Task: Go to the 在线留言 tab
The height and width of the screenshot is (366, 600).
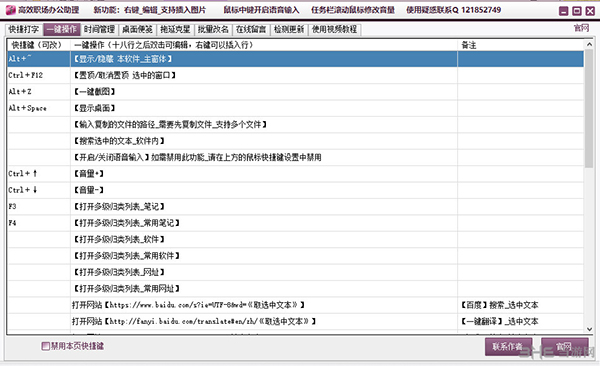Action: [x=251, y=29]
